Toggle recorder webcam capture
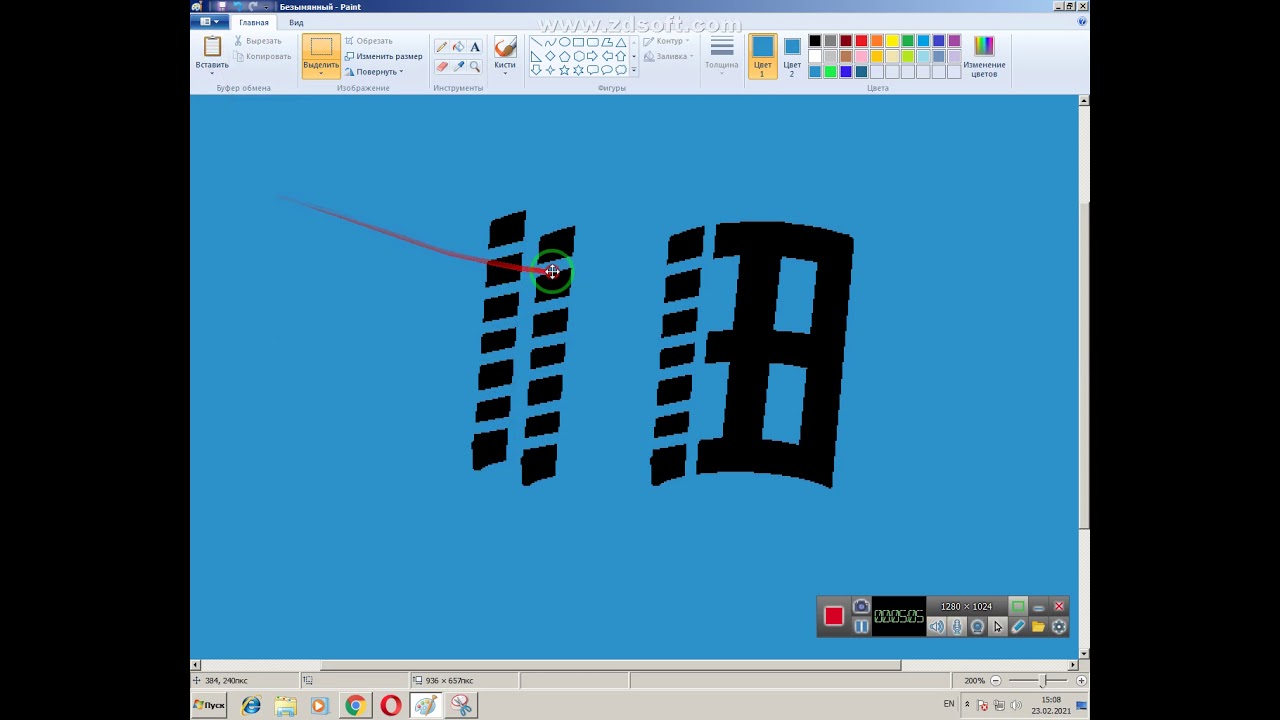Image resolution: width=1280 pixels, height=720 pixels. click(977, 627)
